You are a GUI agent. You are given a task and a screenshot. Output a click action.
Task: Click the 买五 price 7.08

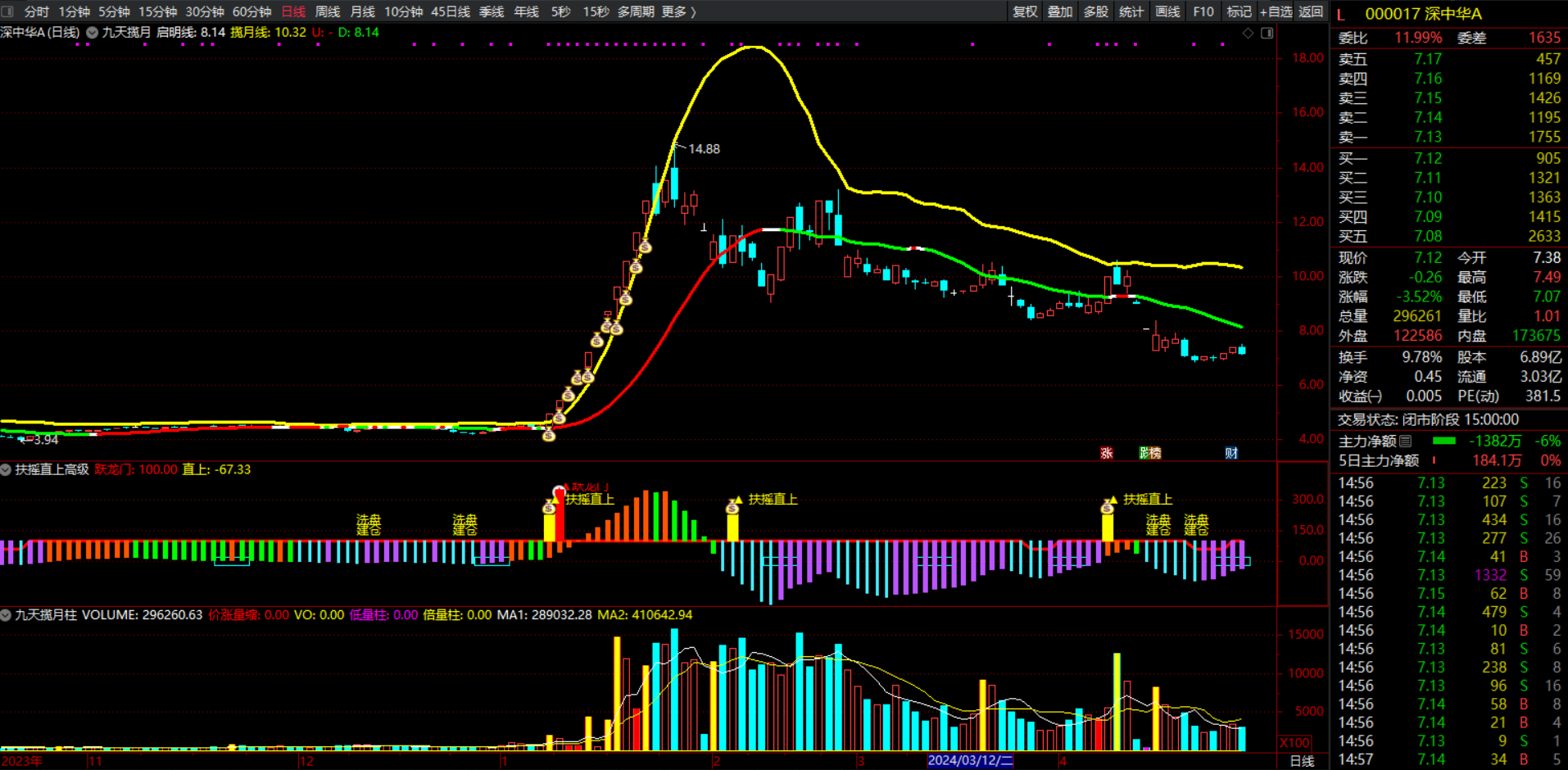[1428, 236]
